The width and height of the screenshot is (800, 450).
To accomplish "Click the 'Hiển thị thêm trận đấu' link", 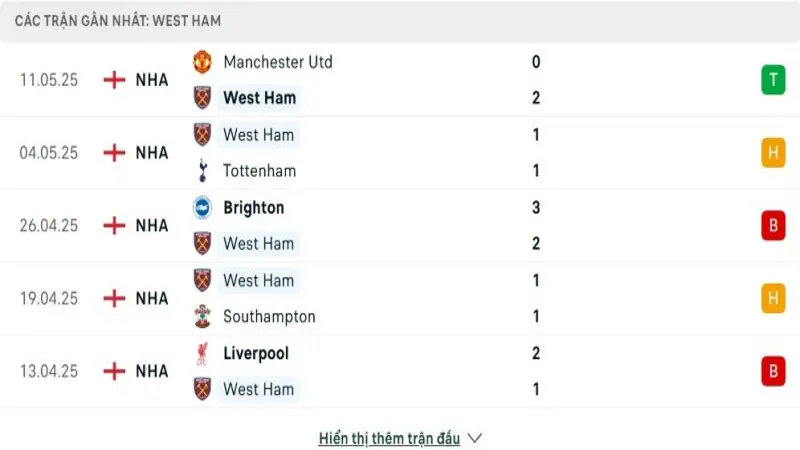I will point(389,438).
